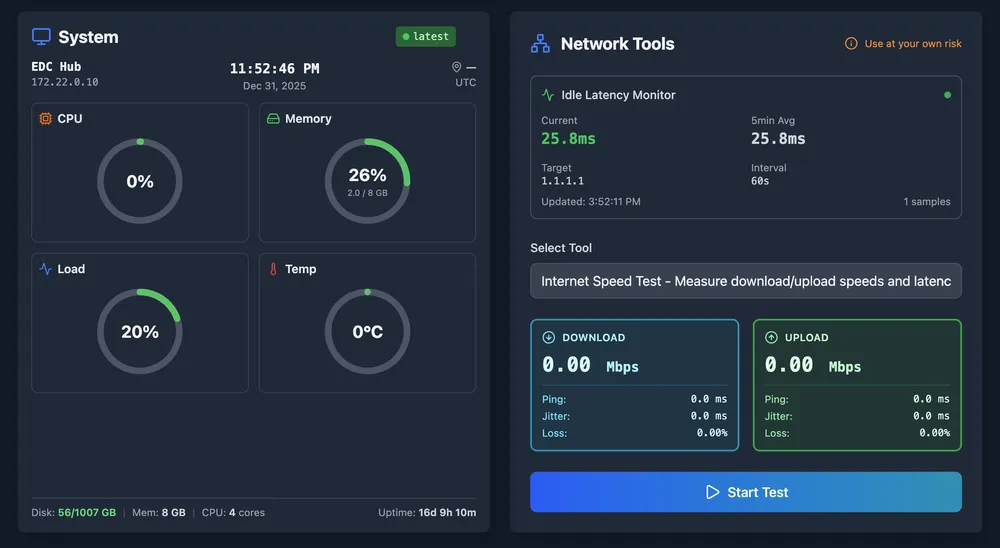Viewport: 1000px width, 548px height.
Task: Click the Download Ping 0.0 ms value
Action: [x=709, y=399]
